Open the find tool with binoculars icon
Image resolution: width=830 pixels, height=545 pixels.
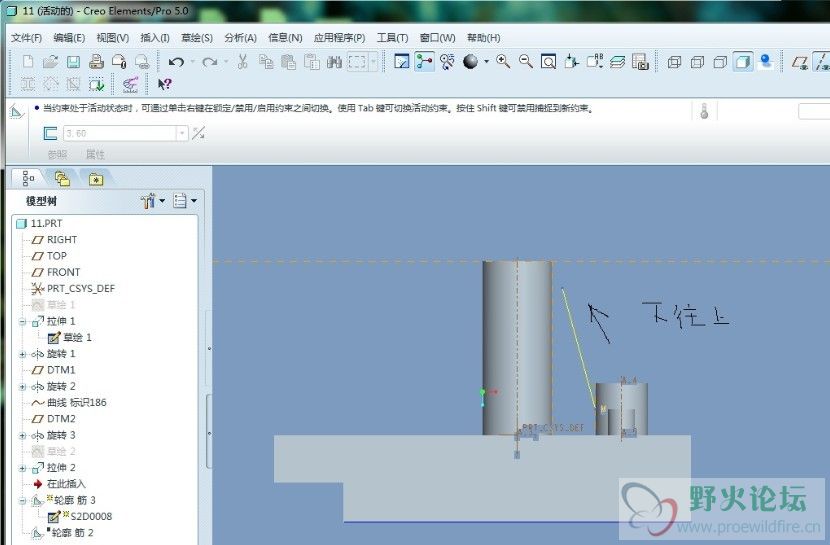334,62
